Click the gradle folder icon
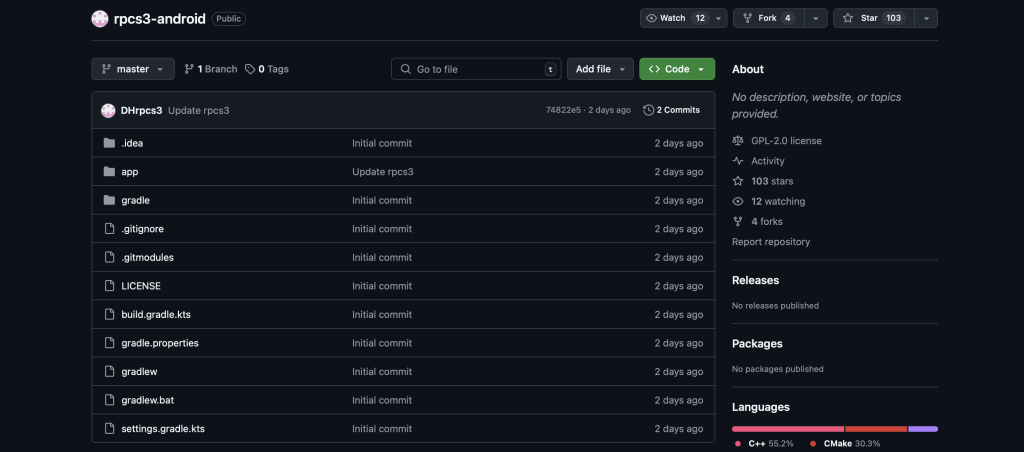 point(109,200)
